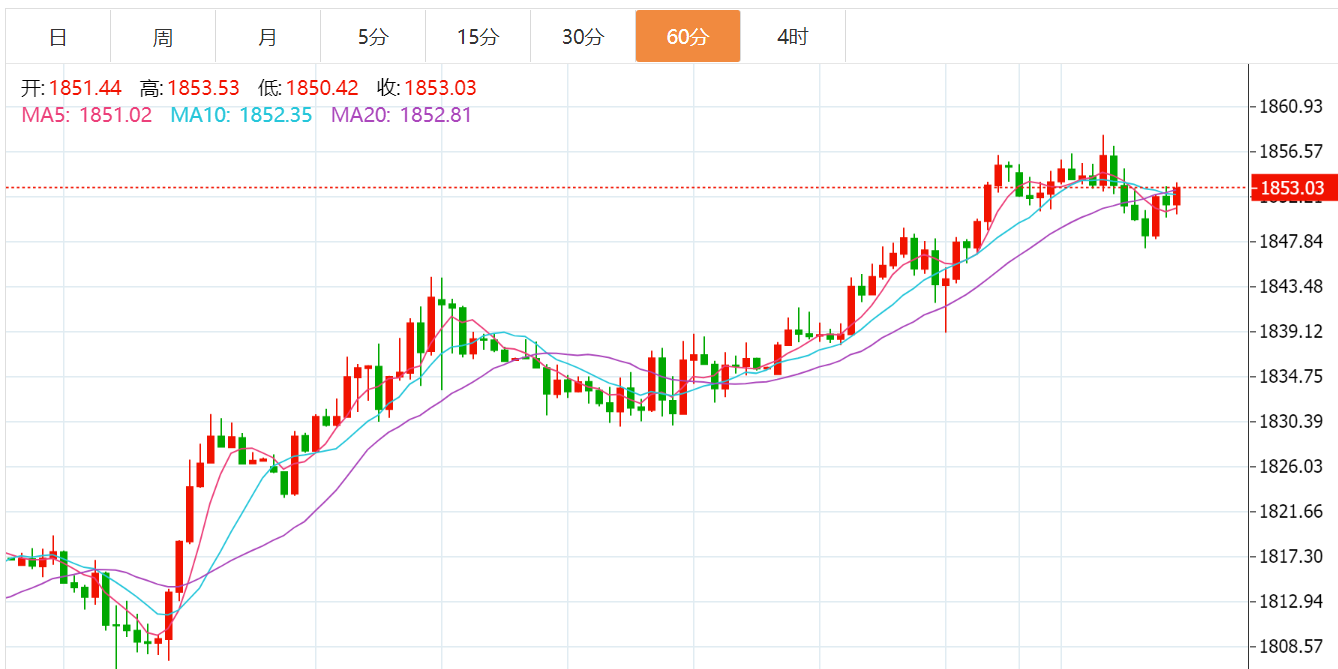Click the 1834.75 price axis label
Viewport: 1338px width, 669px height.
(1292, 376)
